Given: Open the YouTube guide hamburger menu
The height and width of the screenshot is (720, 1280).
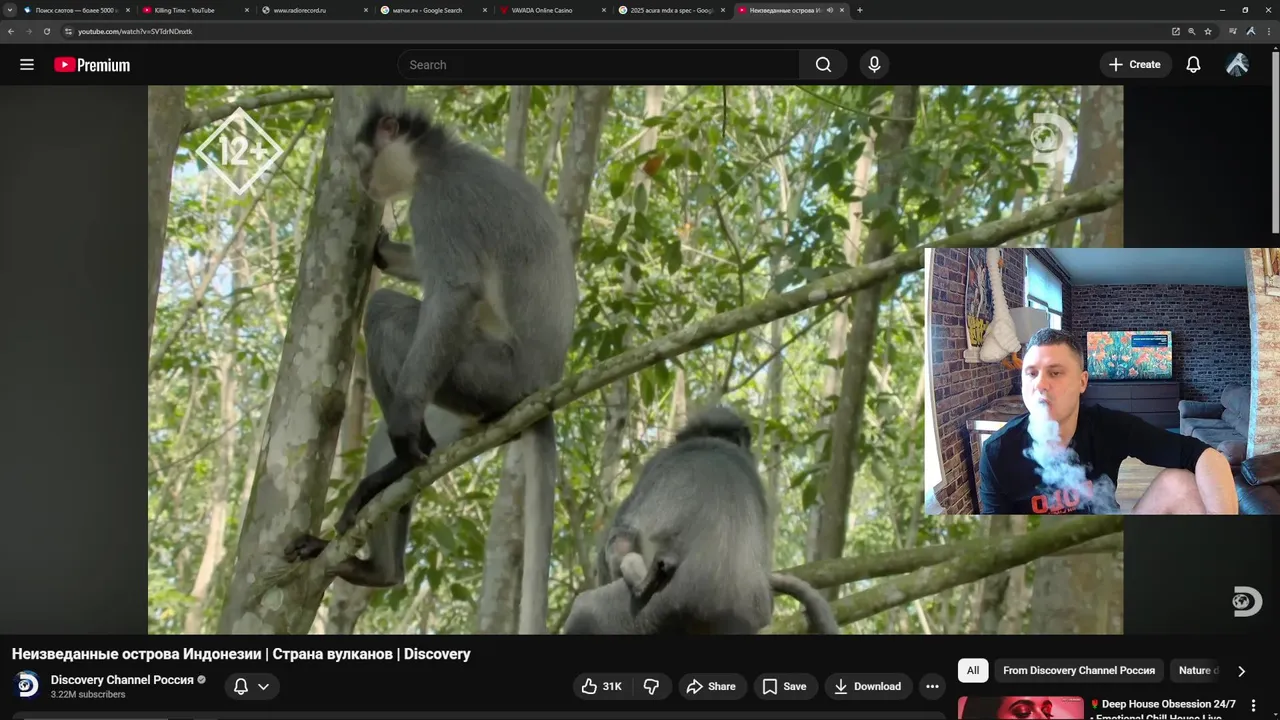Looking at the screenshot, I should (27, 65).
